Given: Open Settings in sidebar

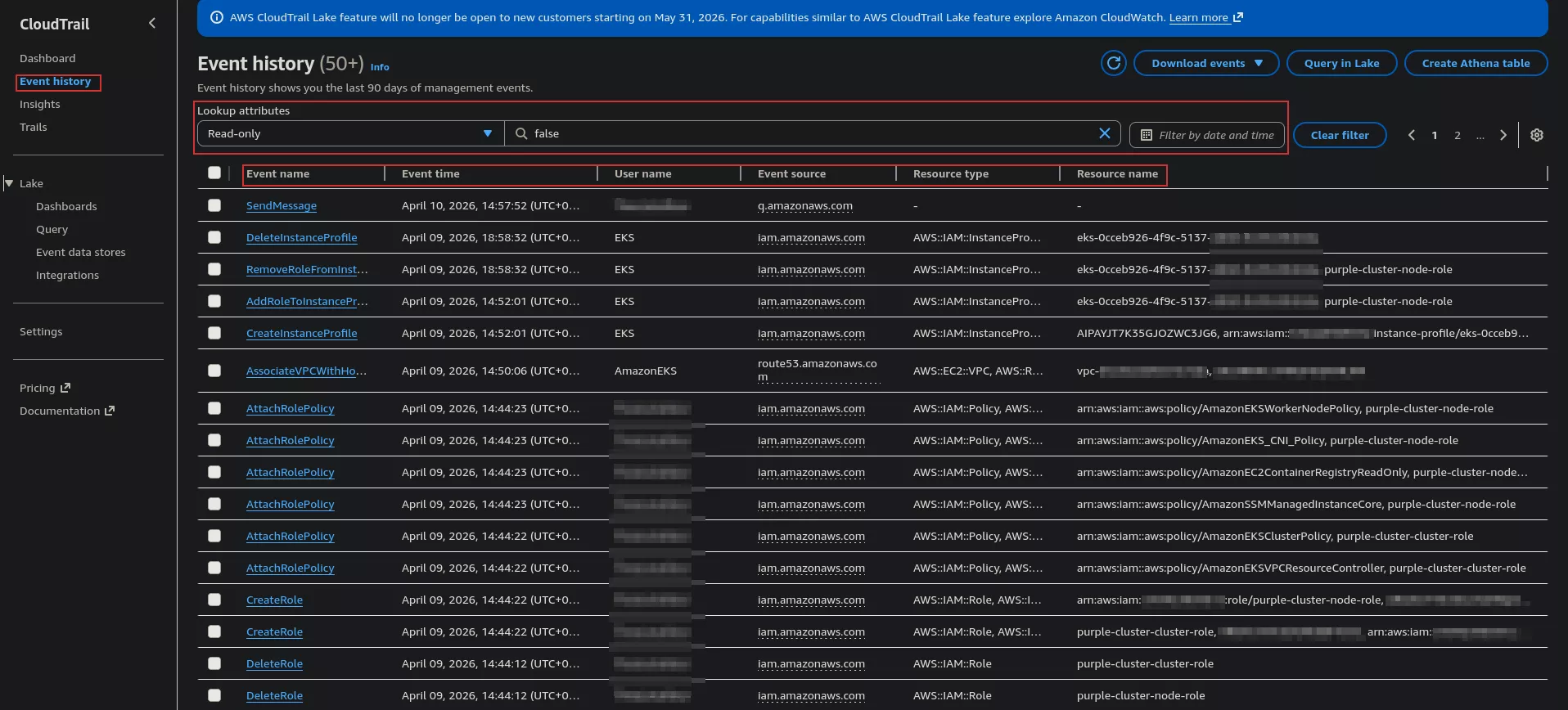Looking at the screenshot, I should [41, 331].
